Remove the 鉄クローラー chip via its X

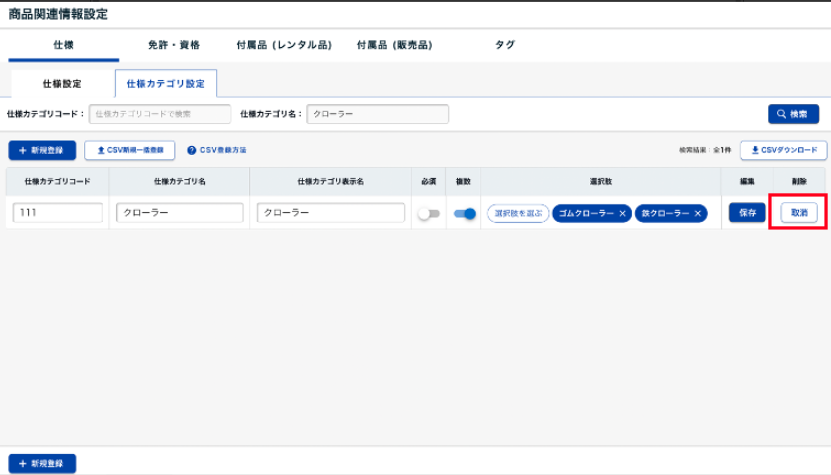point(697,213)
